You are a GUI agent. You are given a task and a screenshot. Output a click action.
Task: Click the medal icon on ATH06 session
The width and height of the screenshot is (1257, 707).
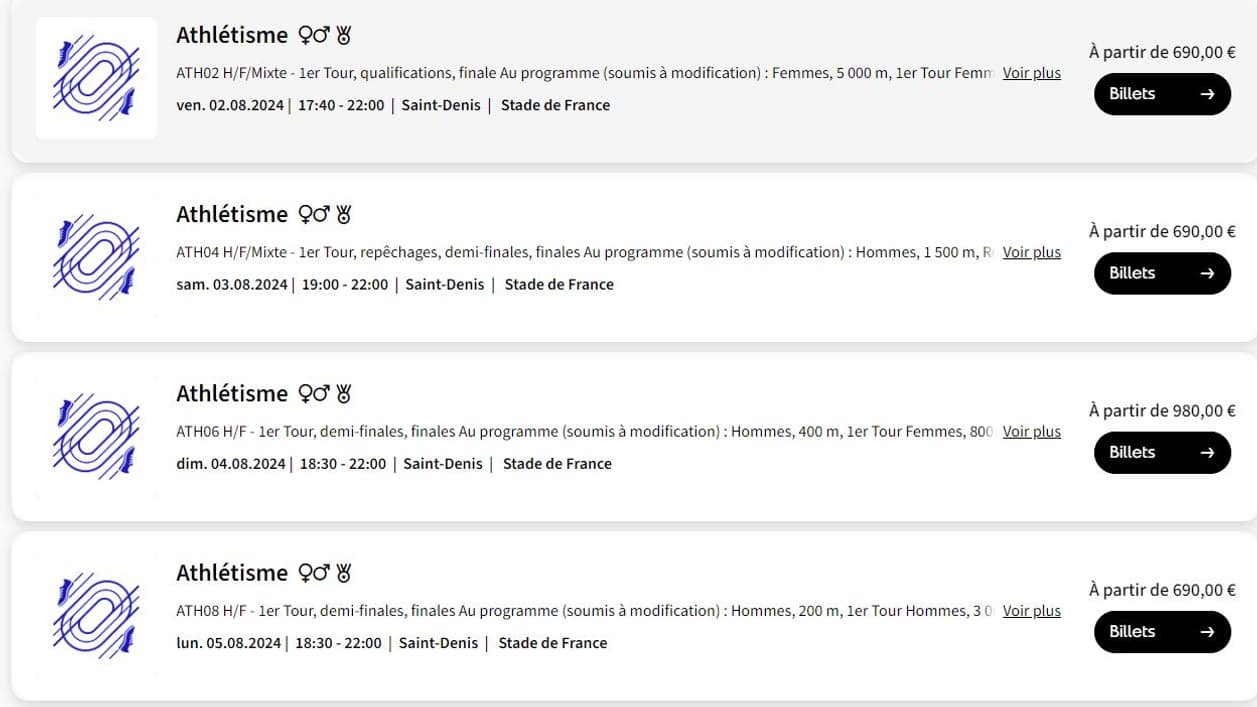tap(344, 394)
